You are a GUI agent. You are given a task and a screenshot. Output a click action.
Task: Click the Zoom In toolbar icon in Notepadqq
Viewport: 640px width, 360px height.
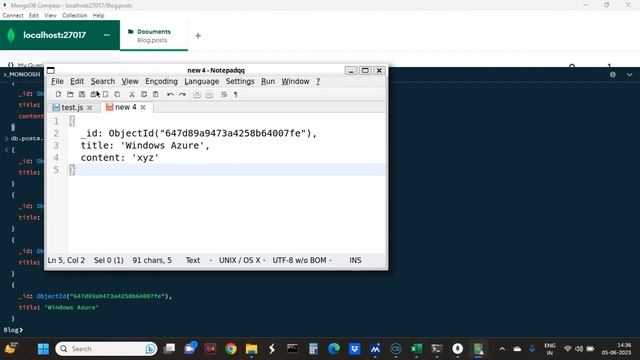(197, 94)
